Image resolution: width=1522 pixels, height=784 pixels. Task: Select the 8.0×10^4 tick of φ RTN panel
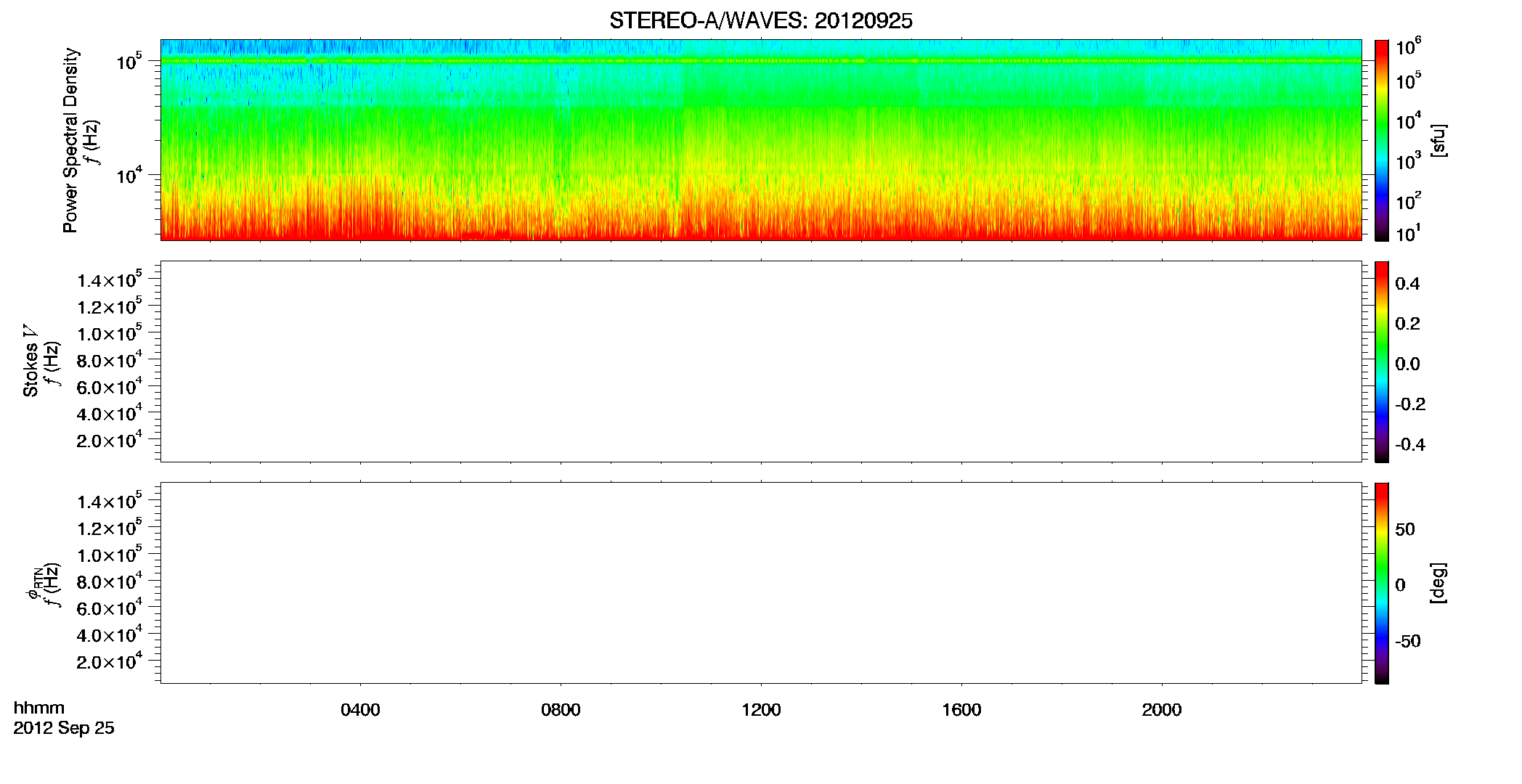pyautogui.click(x=110, y=580)
